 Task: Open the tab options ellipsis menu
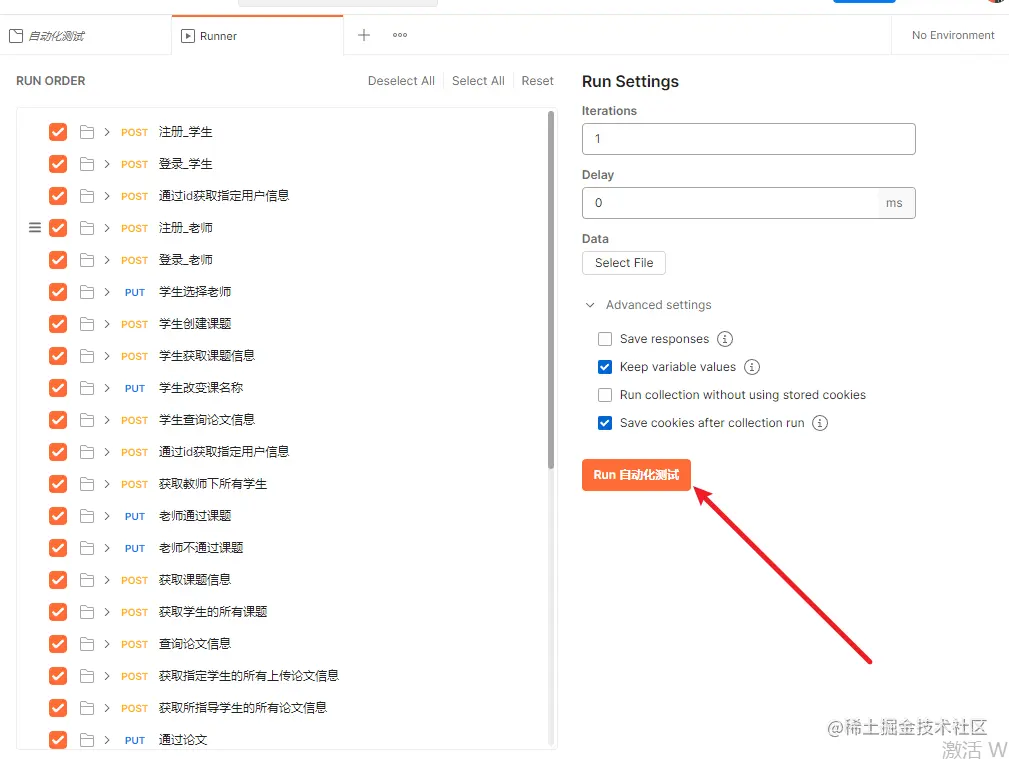[400, 35]
